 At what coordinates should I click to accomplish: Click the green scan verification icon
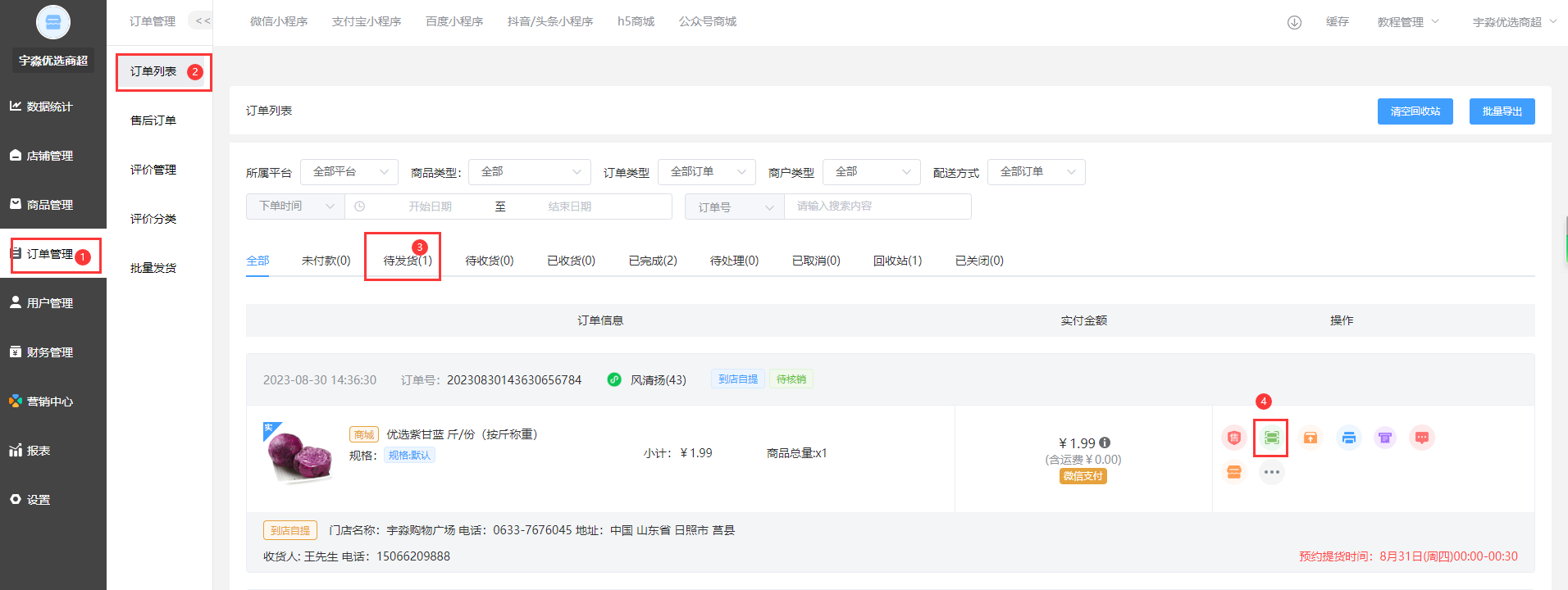click(1271, 438)
